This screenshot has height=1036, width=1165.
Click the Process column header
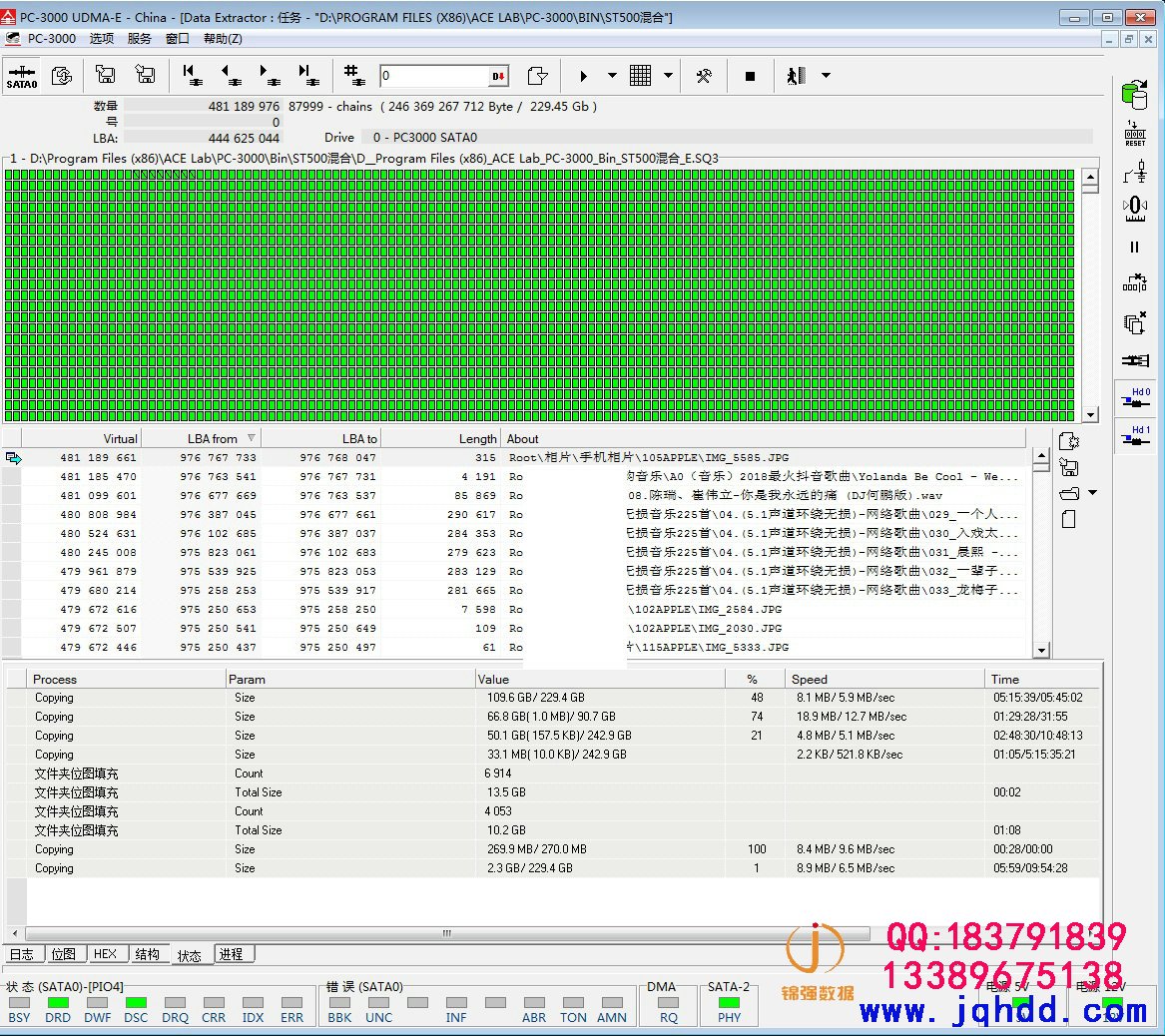127,680
